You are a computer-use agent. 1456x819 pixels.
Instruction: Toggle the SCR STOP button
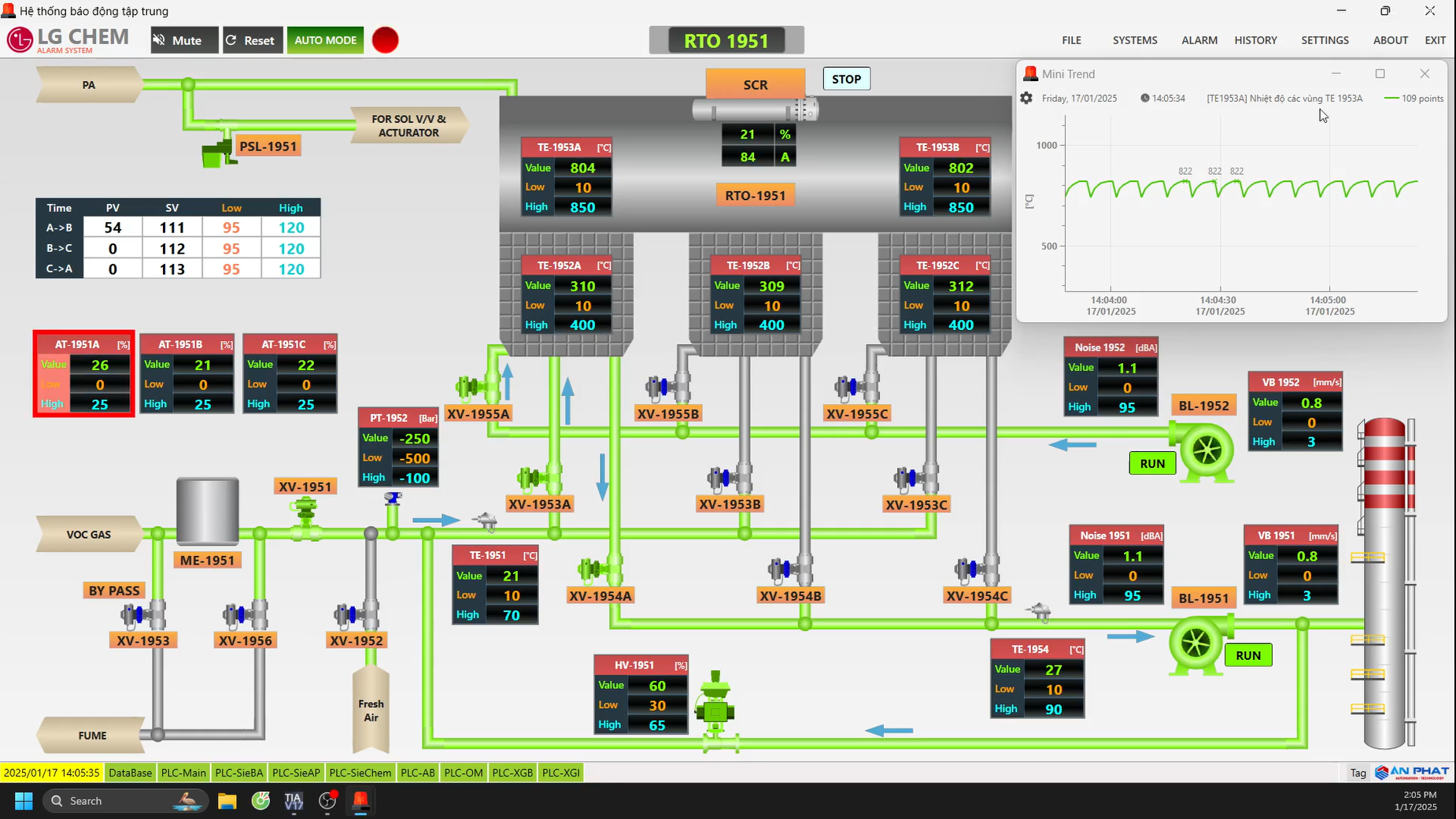pyautogui.click(x=846, y=79)
